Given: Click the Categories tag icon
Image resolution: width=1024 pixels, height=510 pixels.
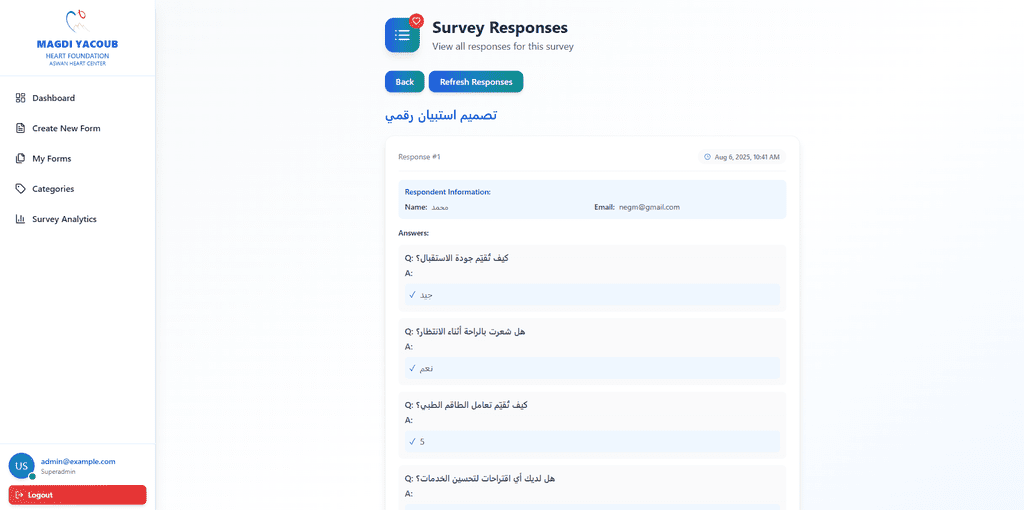Looking at the screenshot, I should 20,189.
